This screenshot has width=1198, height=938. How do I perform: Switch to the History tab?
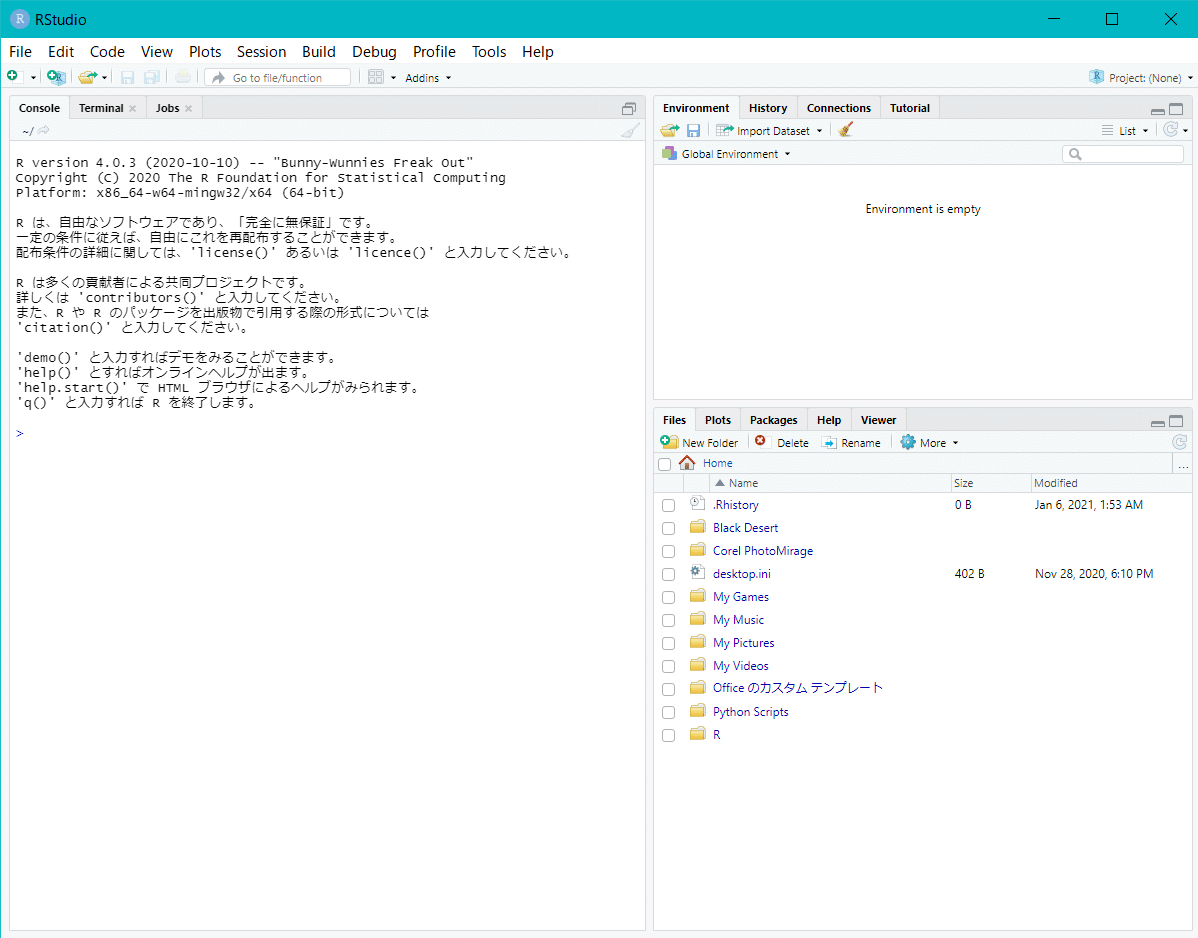tap(767, 108)
